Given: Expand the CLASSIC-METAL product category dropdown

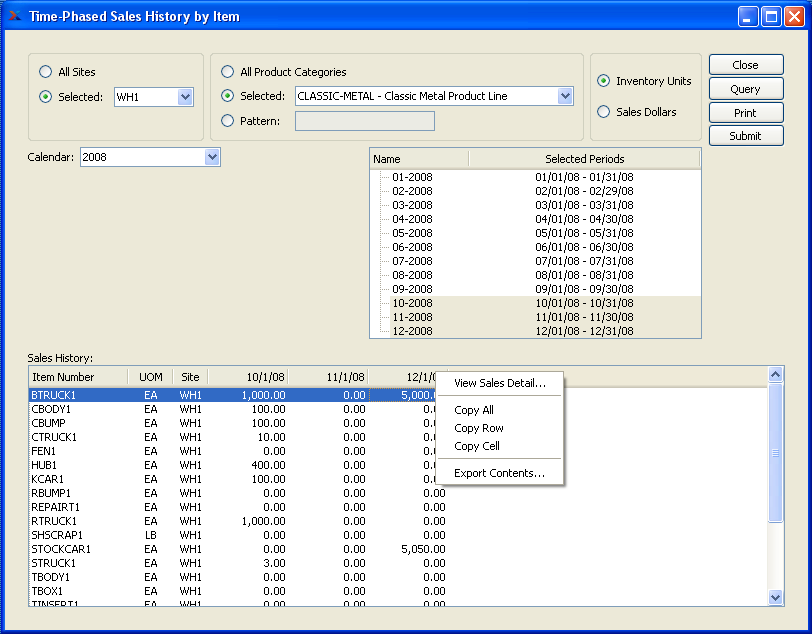Looking at the screenshot, I should click(x=564, y=96).
